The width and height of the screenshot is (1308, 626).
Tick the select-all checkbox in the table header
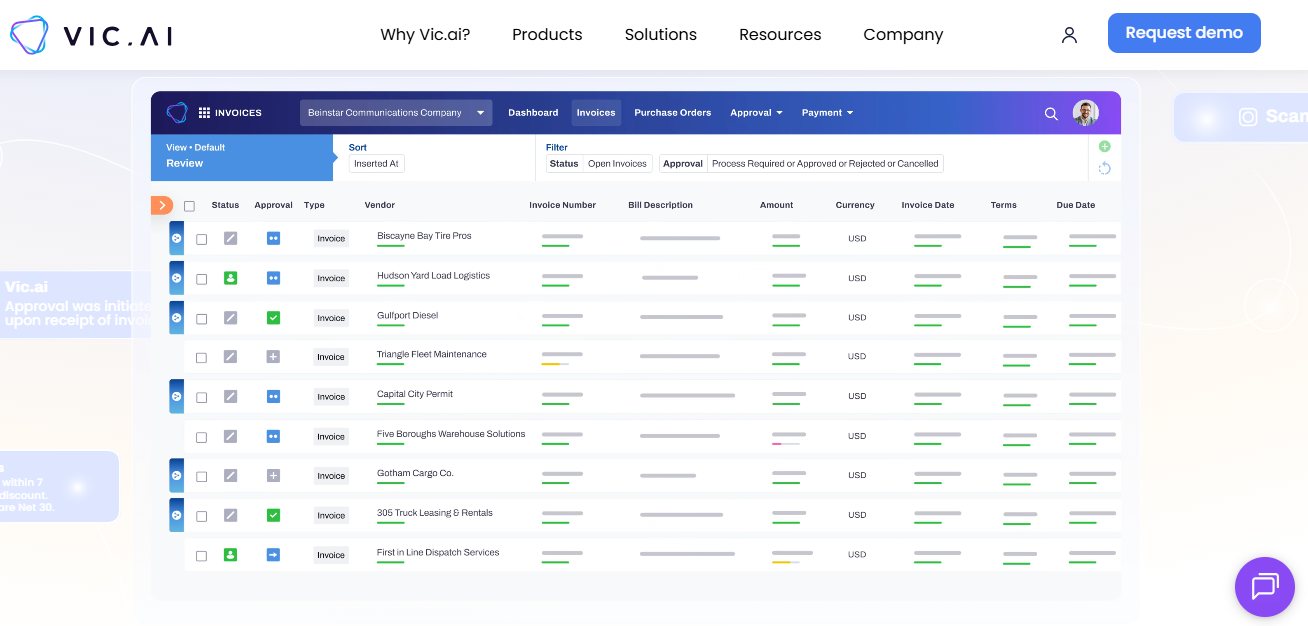[x=189, y=206]
